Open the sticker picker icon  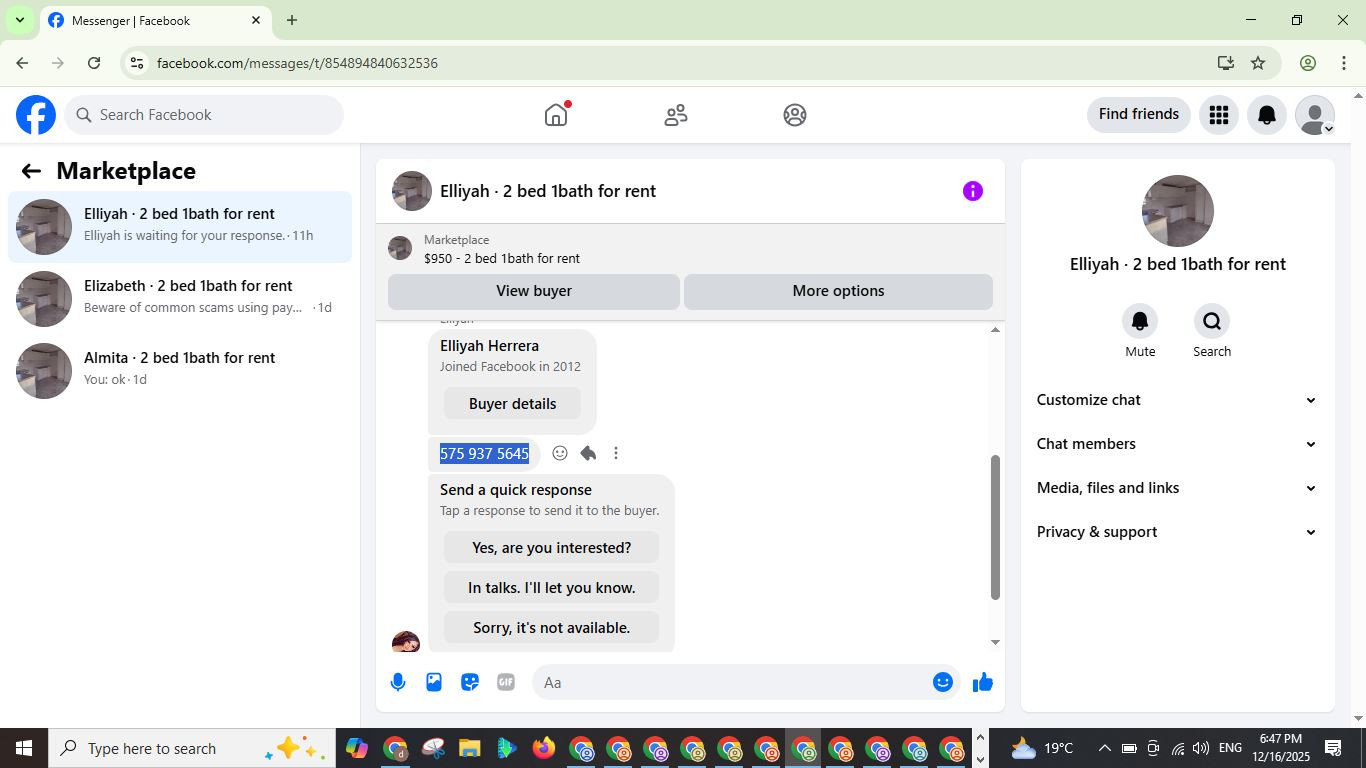(x=470, y=682)
